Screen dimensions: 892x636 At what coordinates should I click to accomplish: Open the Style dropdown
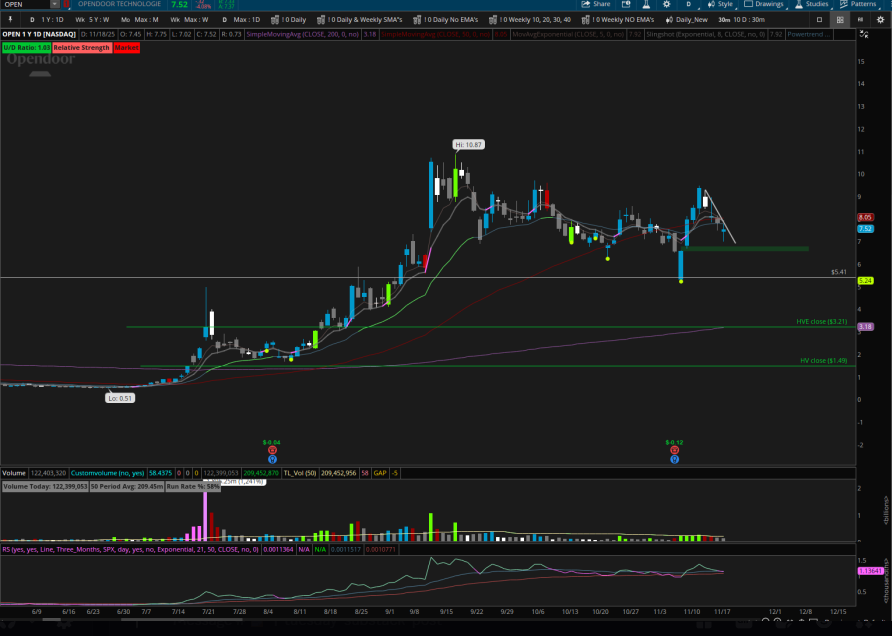[x=720, y=4]
